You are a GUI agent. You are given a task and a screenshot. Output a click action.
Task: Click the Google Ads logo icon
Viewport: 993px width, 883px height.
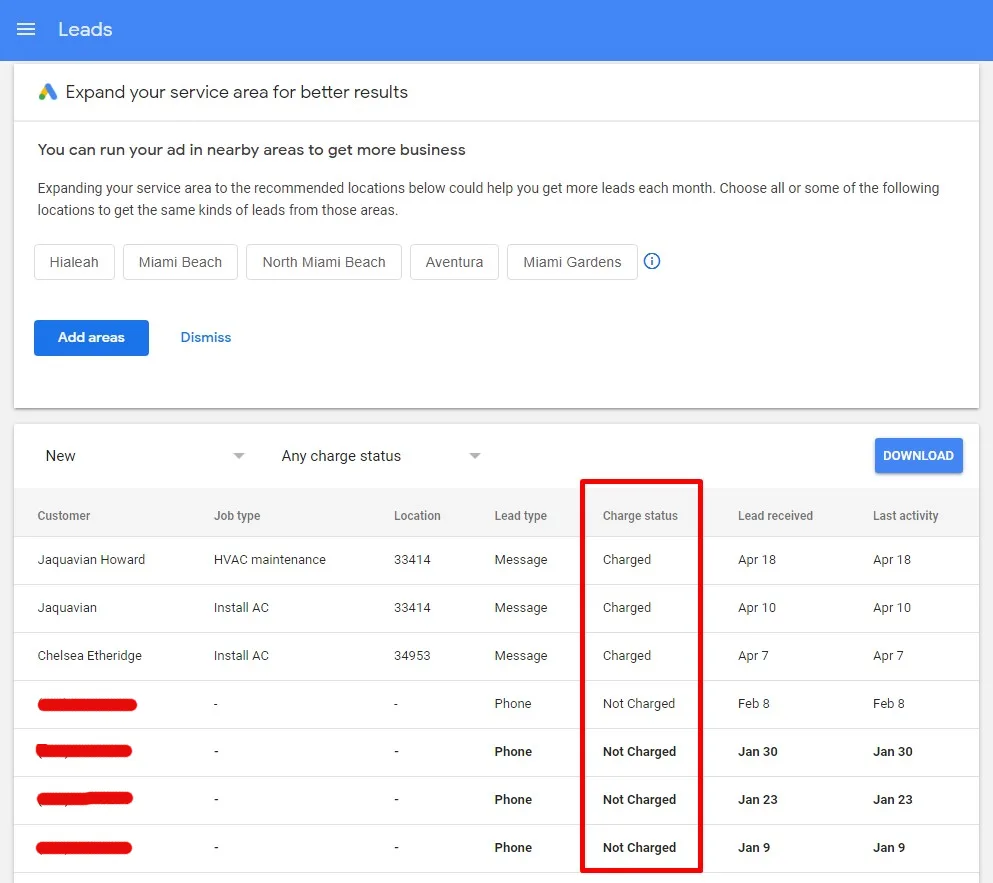45,91
